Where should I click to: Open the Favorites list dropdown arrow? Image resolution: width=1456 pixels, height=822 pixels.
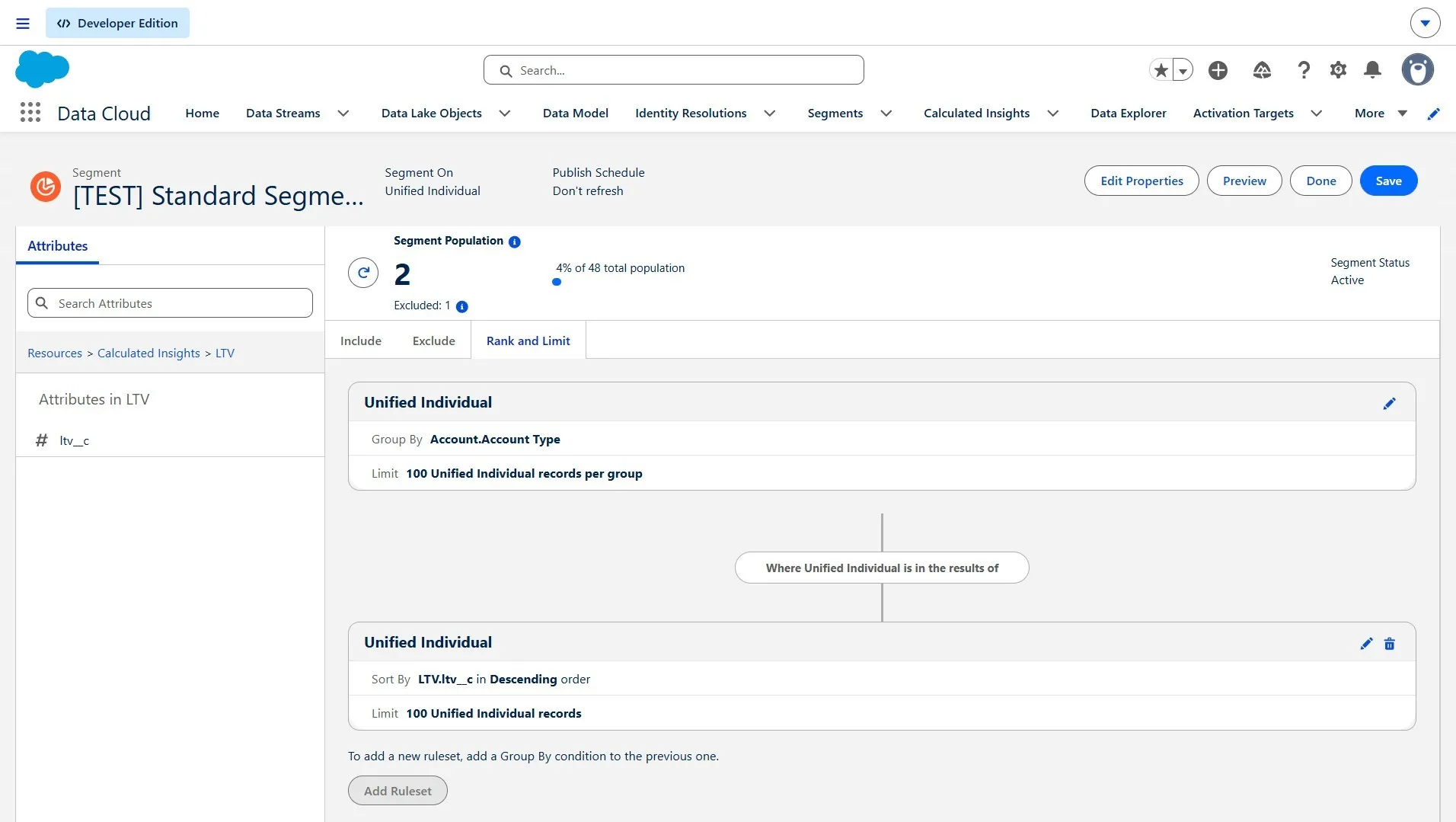1183,70
